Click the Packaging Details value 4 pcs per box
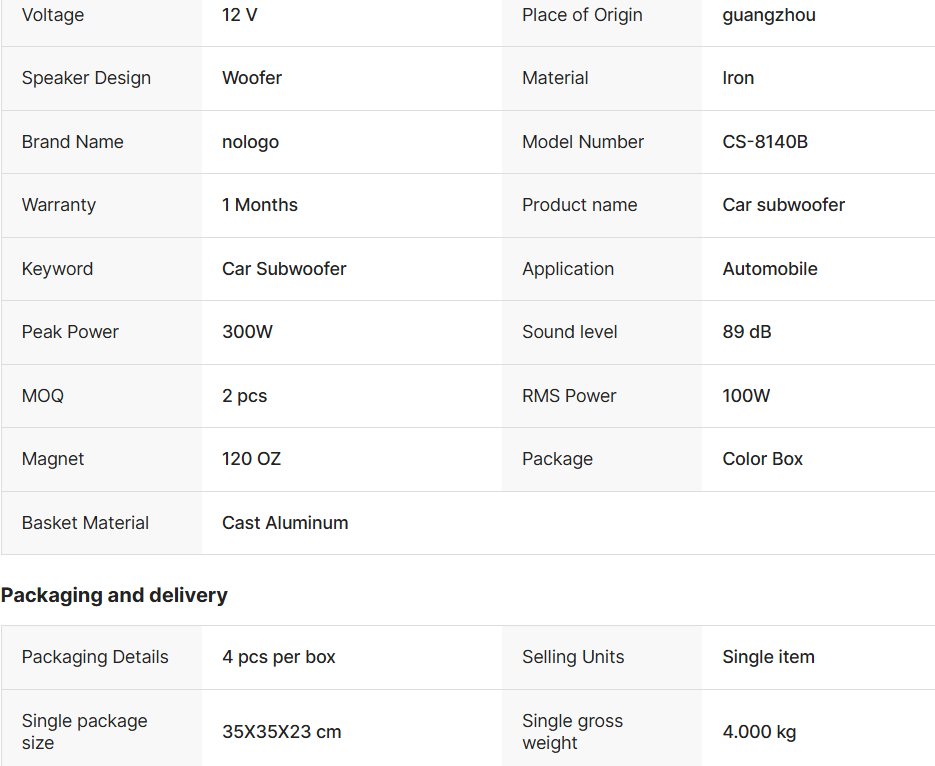Screen dimensions: 935x766 click(279, 657)
